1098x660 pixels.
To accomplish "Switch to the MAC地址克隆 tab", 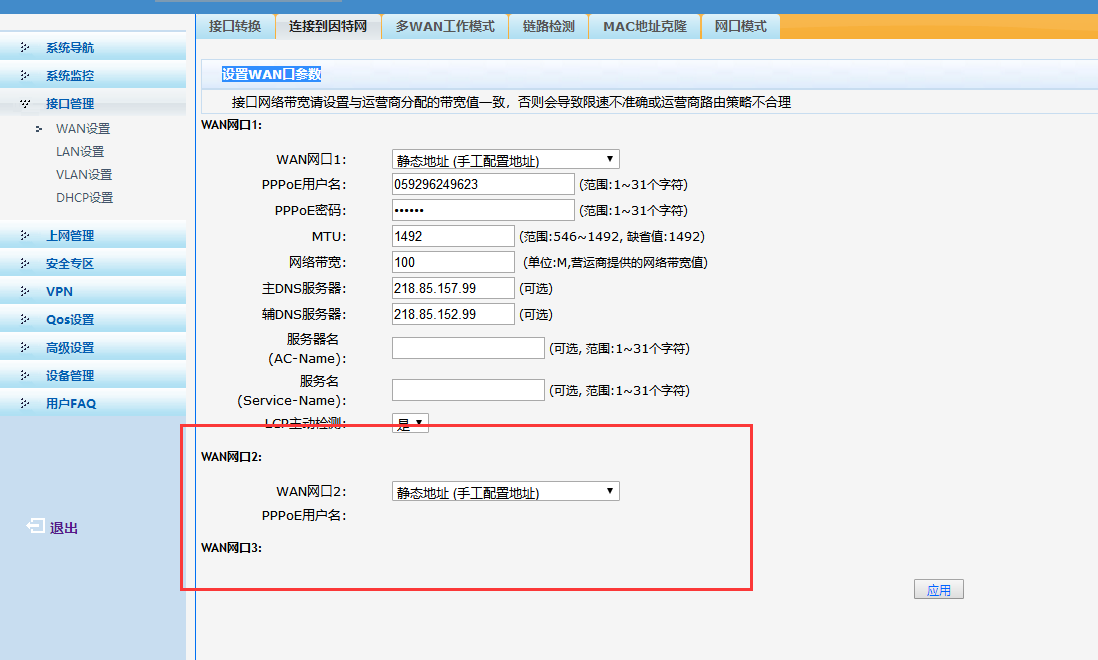I will [645, 27].
